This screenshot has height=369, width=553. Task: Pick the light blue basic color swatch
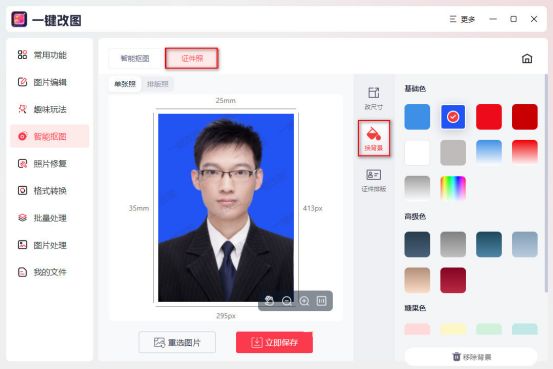click(417, 117)
